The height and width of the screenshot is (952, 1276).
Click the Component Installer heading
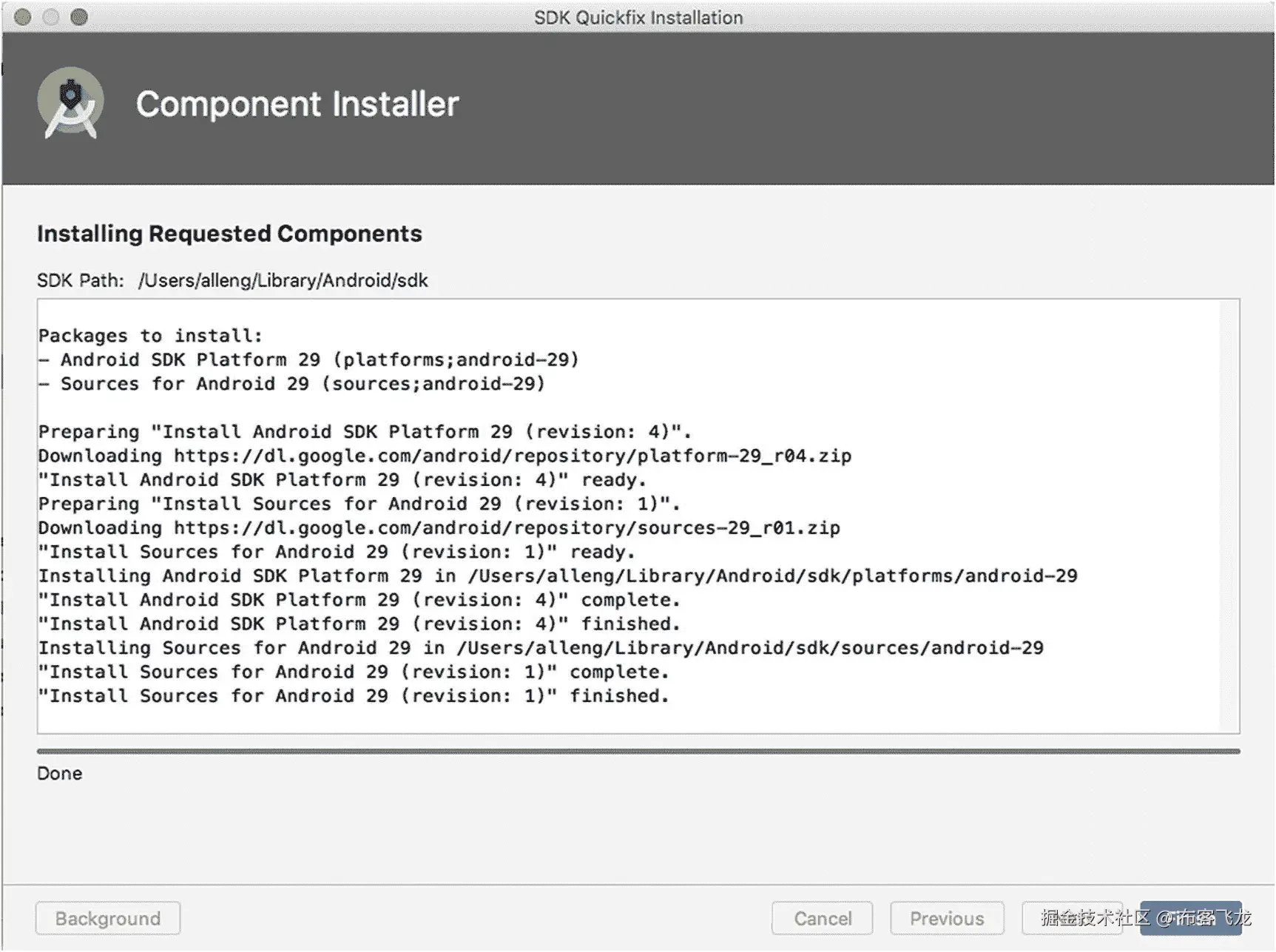(297, 104)
